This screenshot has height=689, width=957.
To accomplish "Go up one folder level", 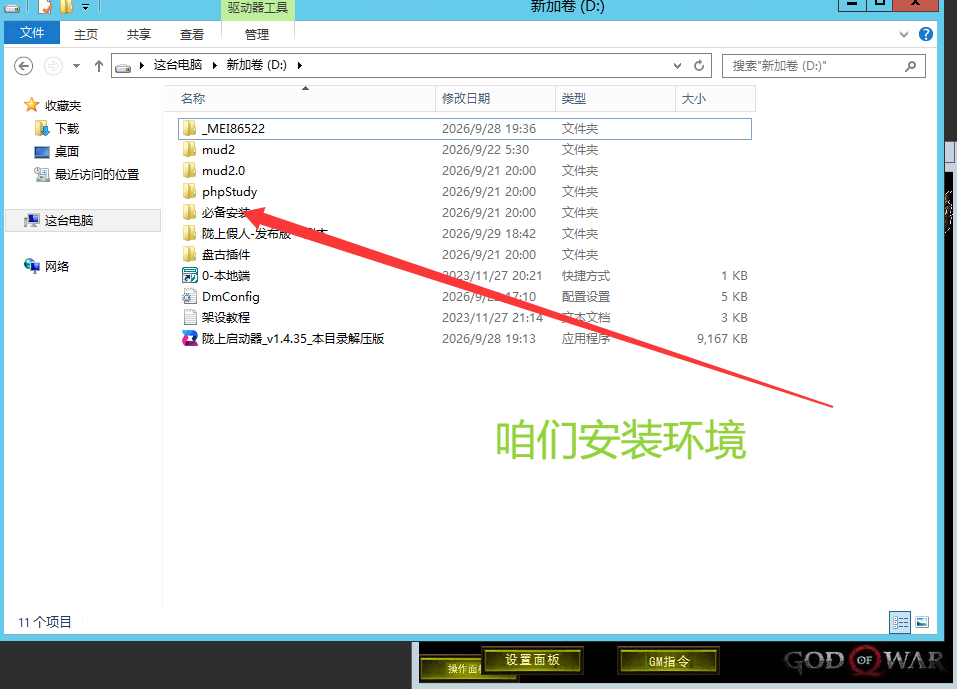I will click(x=99, y=66).
